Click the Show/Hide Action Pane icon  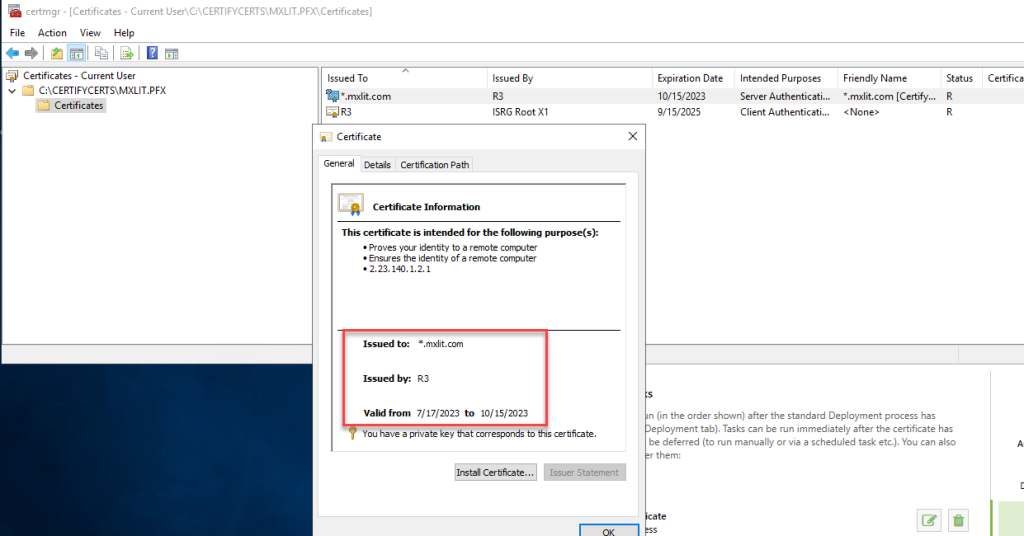click(171, 53)
